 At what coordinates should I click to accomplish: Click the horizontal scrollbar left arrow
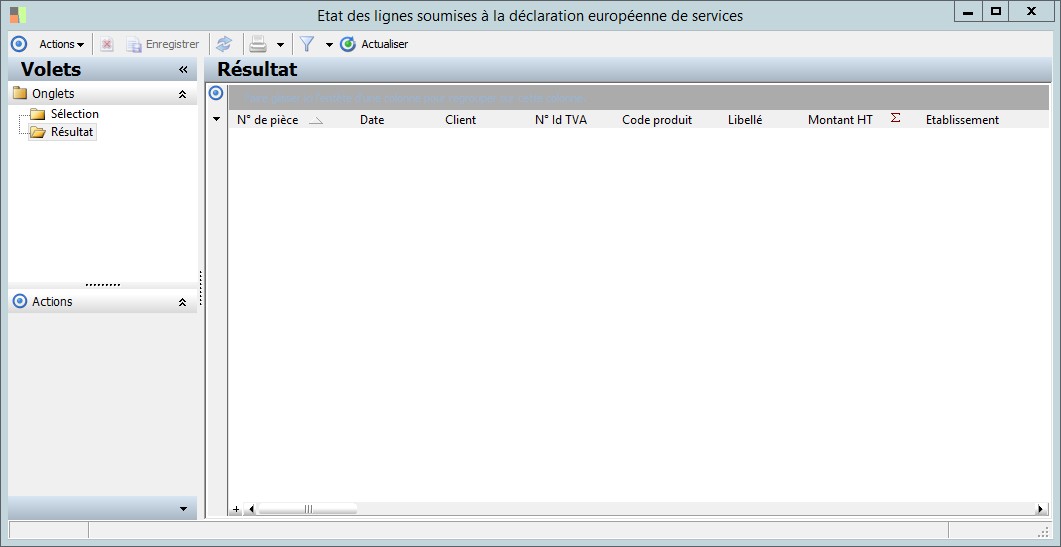click(x=252, y=509)
